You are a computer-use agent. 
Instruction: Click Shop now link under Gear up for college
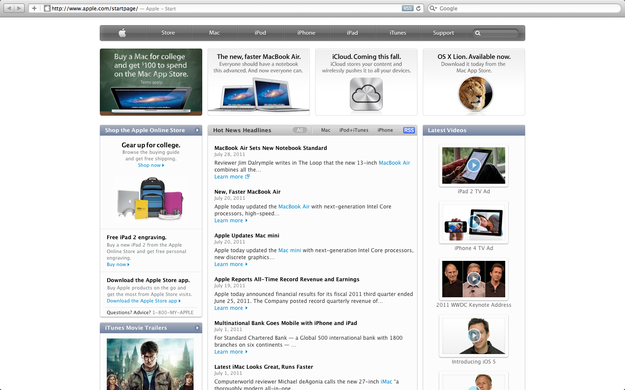(x=151, y=165)
